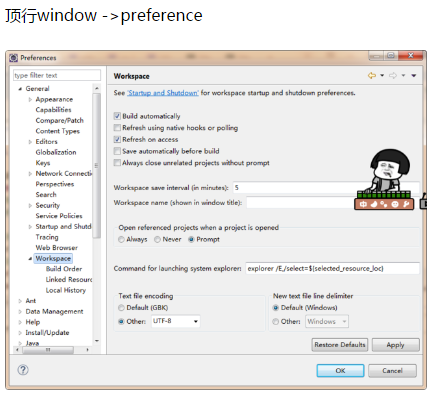Confirm with the OK button
This screenshot has height=395, width=446.
pos(340,371)
